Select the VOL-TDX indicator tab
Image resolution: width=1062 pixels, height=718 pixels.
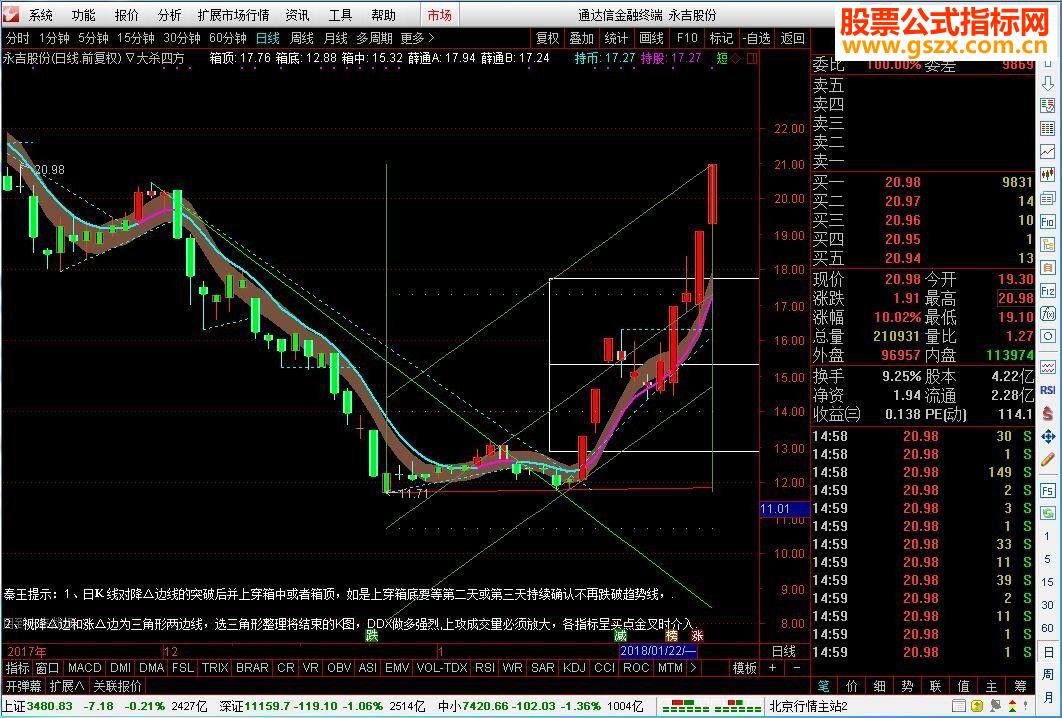pos(442,668)
